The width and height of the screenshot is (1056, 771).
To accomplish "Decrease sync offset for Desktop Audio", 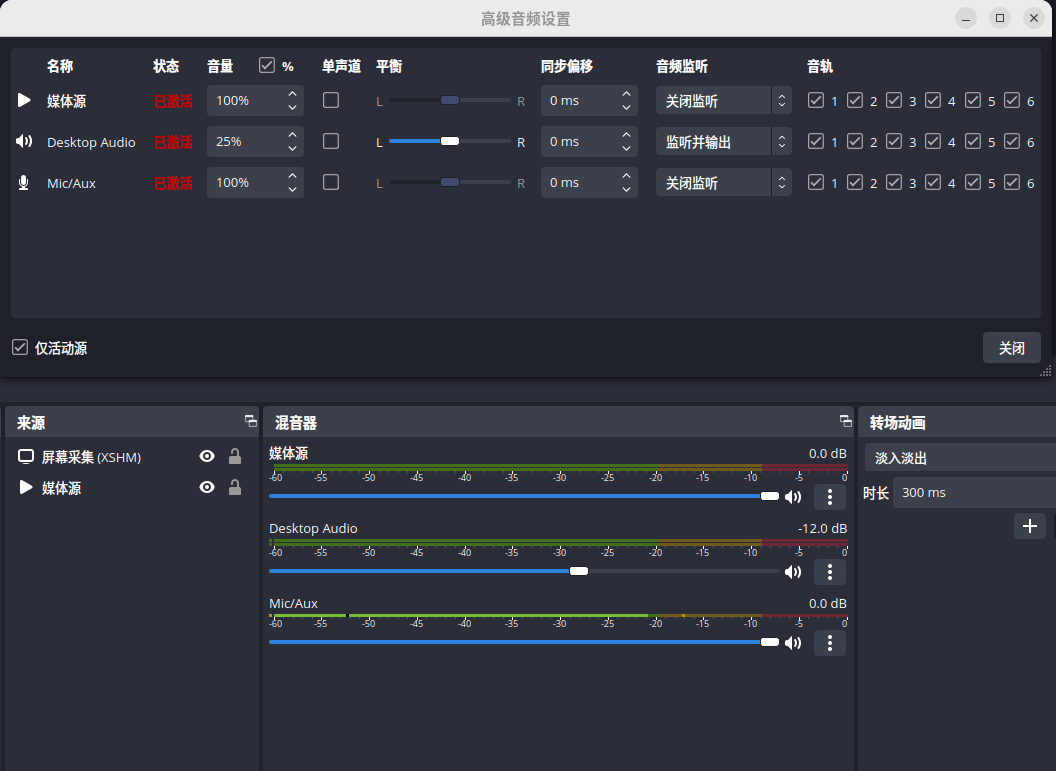I will 626,149.
